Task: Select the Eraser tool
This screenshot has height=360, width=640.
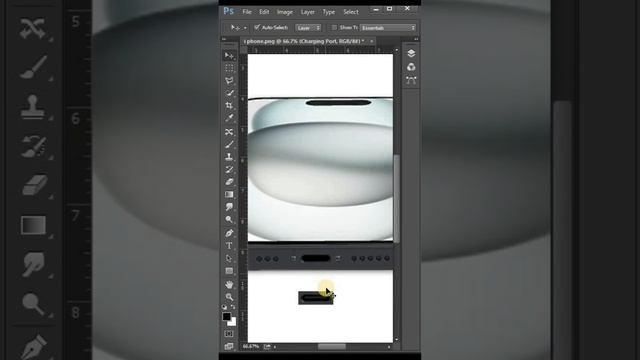Action: (x=229, y=182)
